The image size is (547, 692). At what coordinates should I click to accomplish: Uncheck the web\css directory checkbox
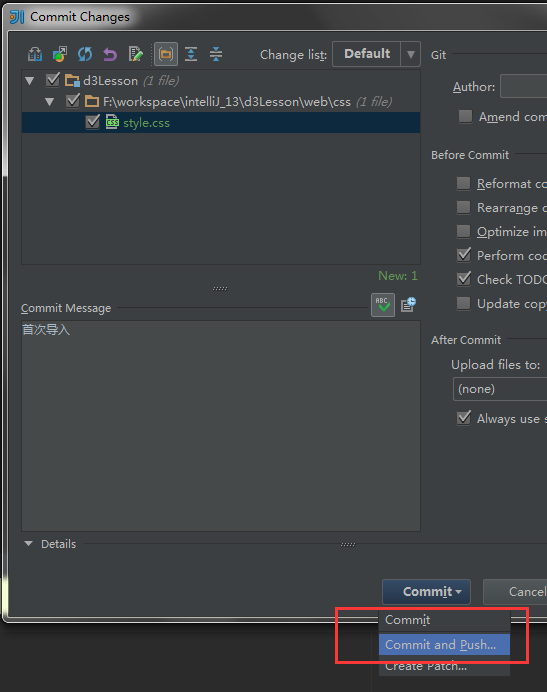[x=72, y=101]
